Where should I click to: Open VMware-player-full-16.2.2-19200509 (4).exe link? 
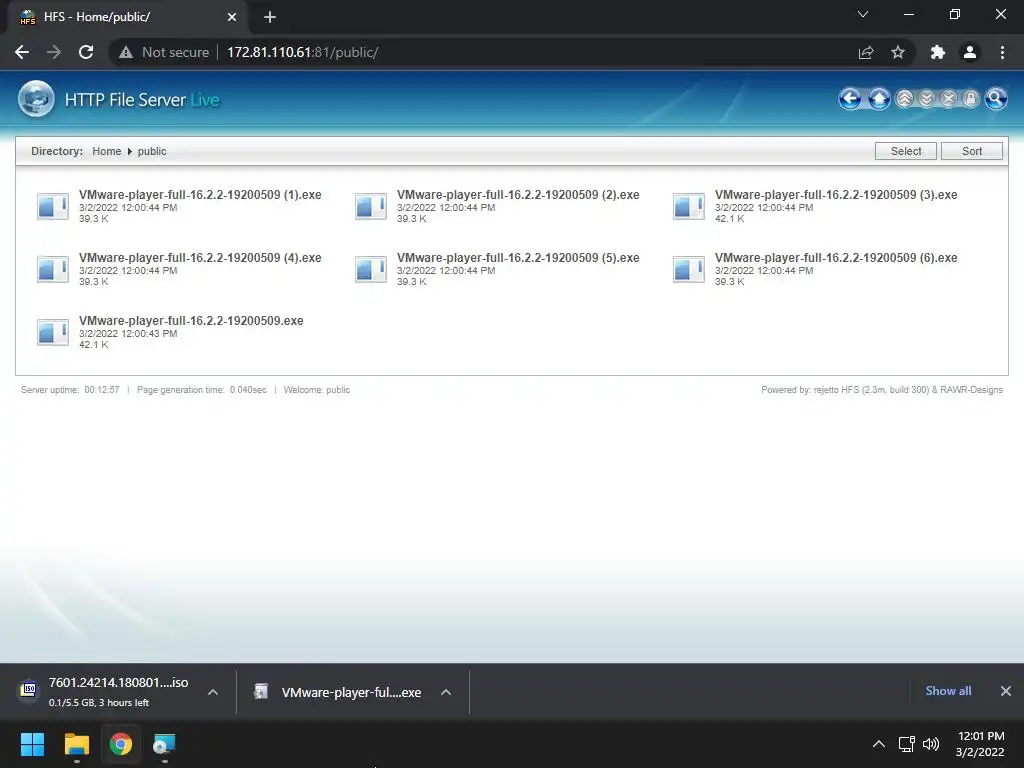pyautogui.click(x=200, y=257)
